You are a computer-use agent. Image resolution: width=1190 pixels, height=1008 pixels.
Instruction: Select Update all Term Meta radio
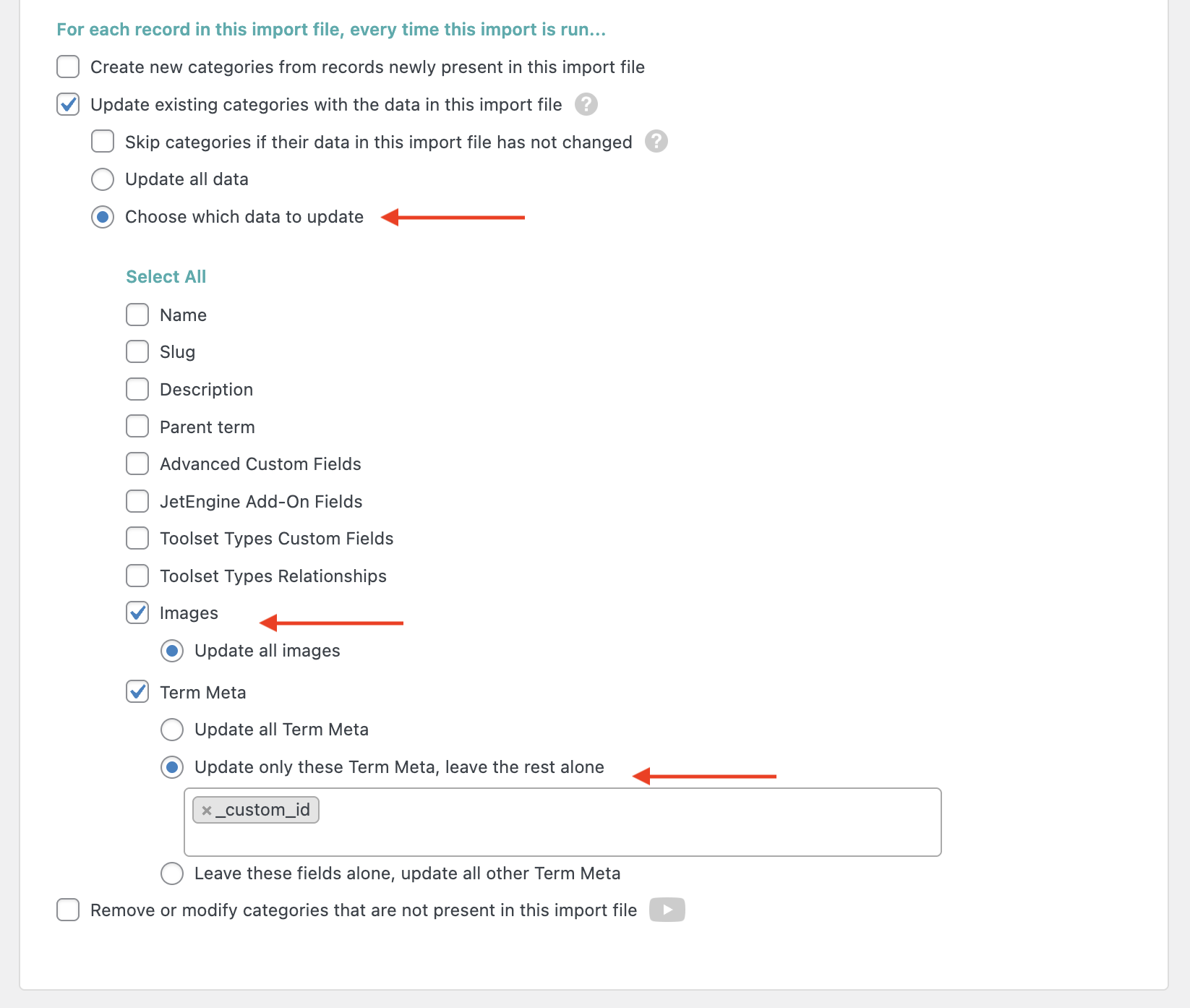pyautogui.click(x=172, y=730)
